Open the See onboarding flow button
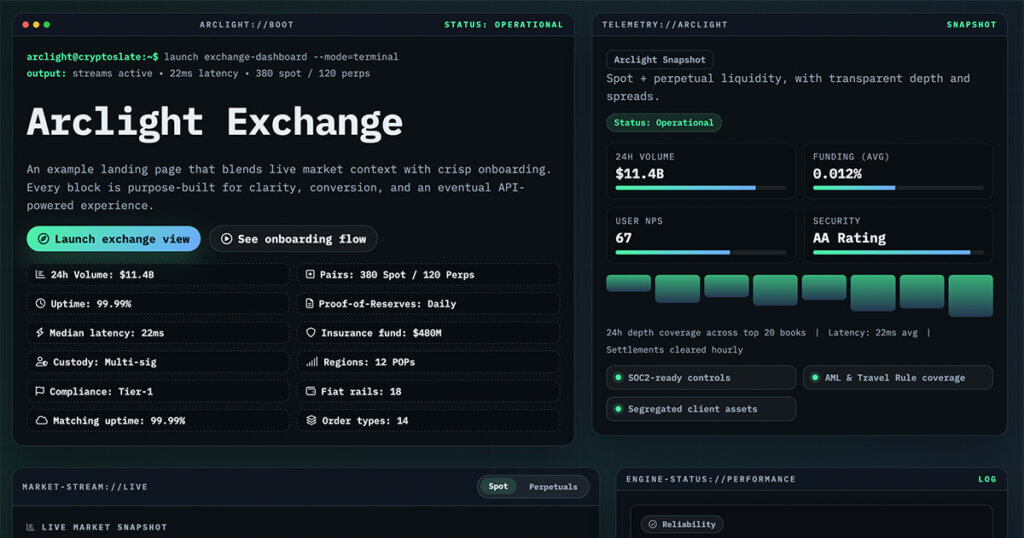Screen dimensions: 1024x538 [293, 239]
